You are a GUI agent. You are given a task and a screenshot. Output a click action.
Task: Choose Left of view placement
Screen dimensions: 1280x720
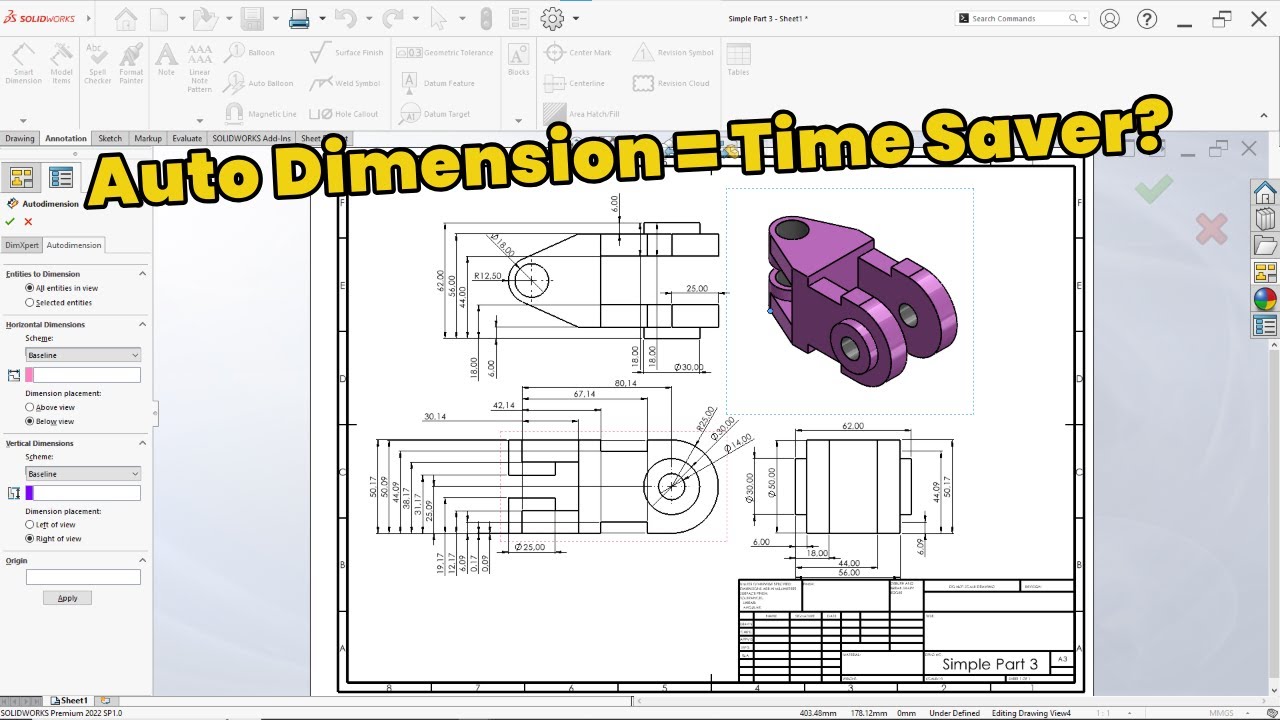29,524
